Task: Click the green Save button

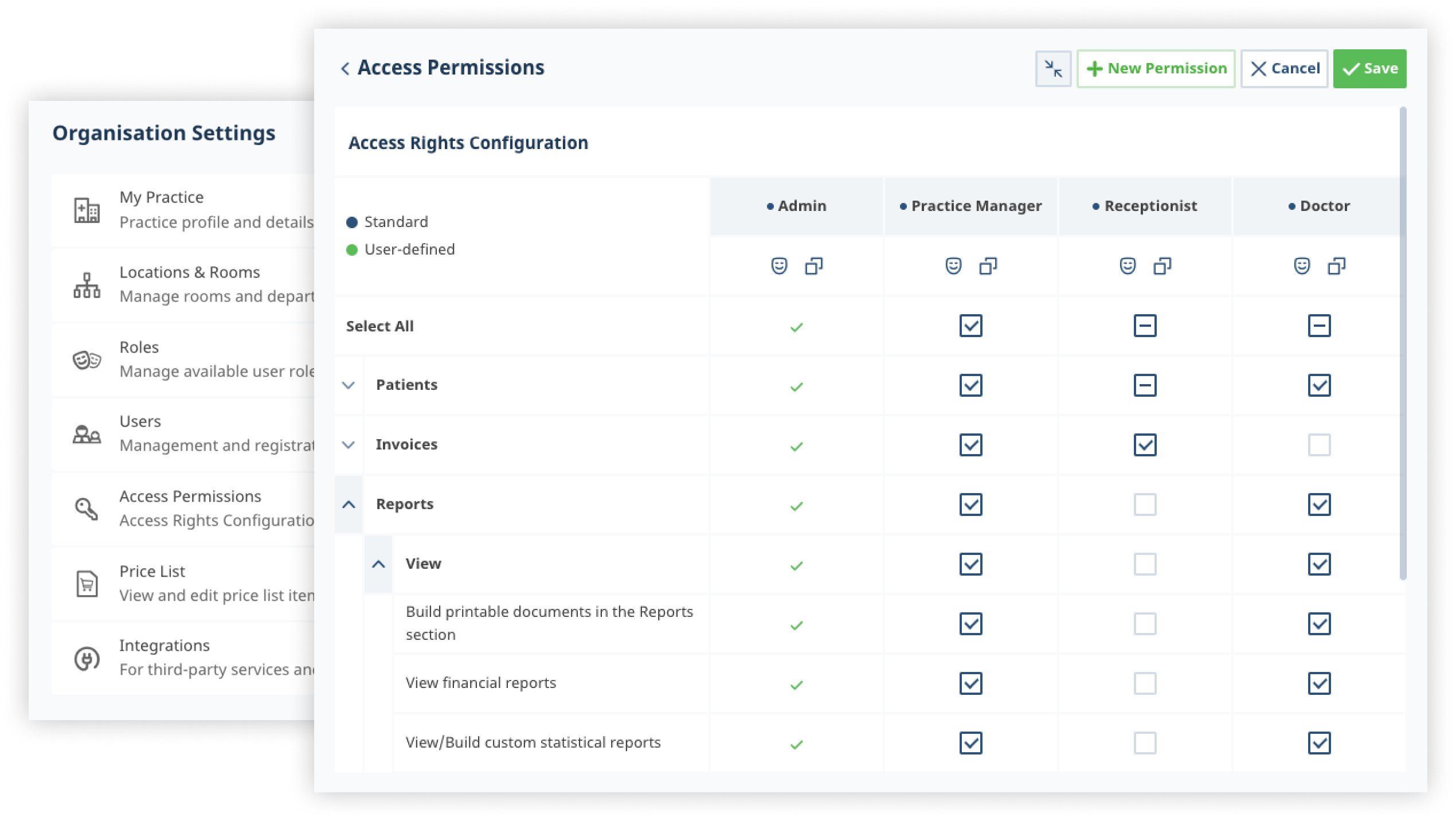Action: 1369,69
